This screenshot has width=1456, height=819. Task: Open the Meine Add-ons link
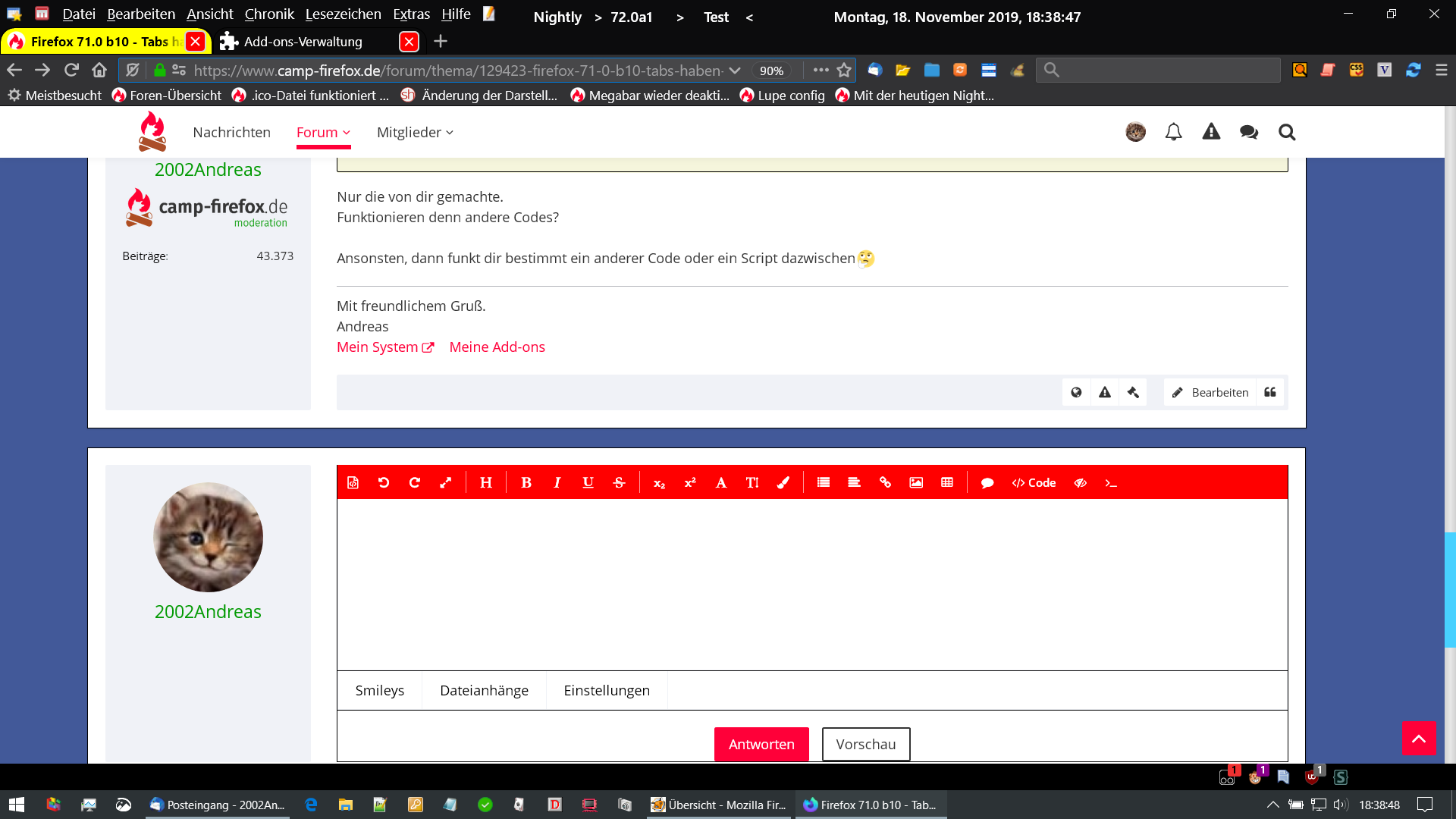coord(497,347)
